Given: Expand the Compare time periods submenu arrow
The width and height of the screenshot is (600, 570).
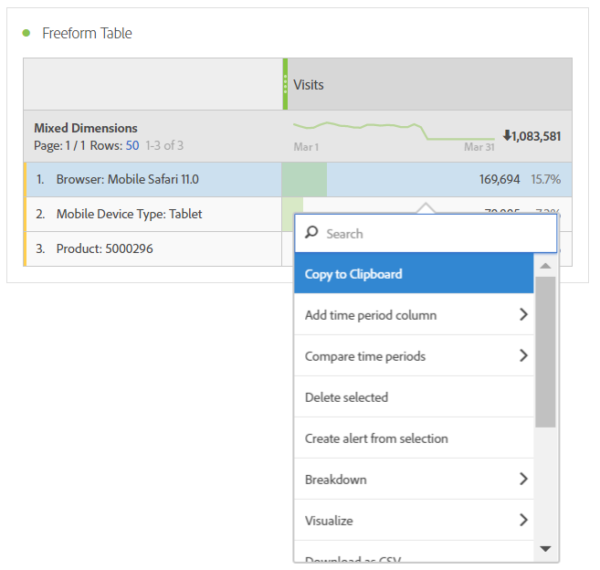Looking at the screenshot, I should click(x=523, y=356).
